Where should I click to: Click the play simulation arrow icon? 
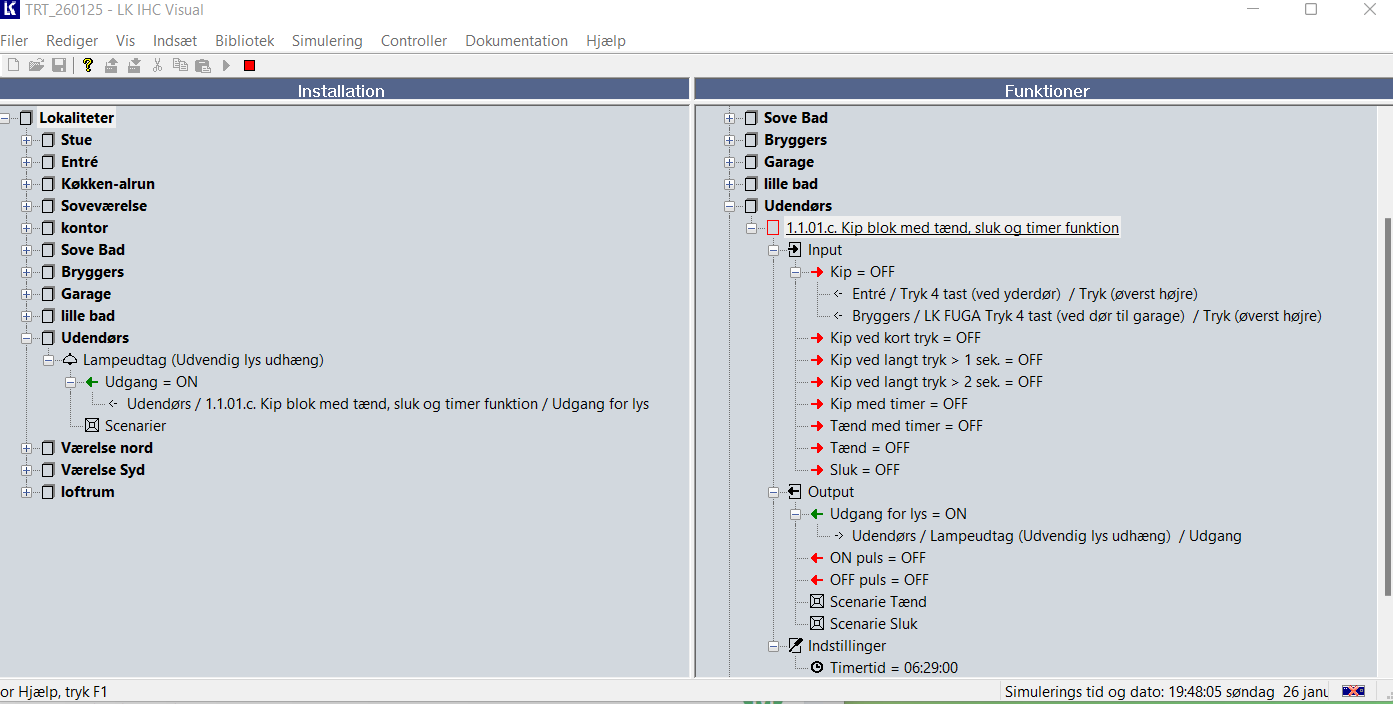227,66
